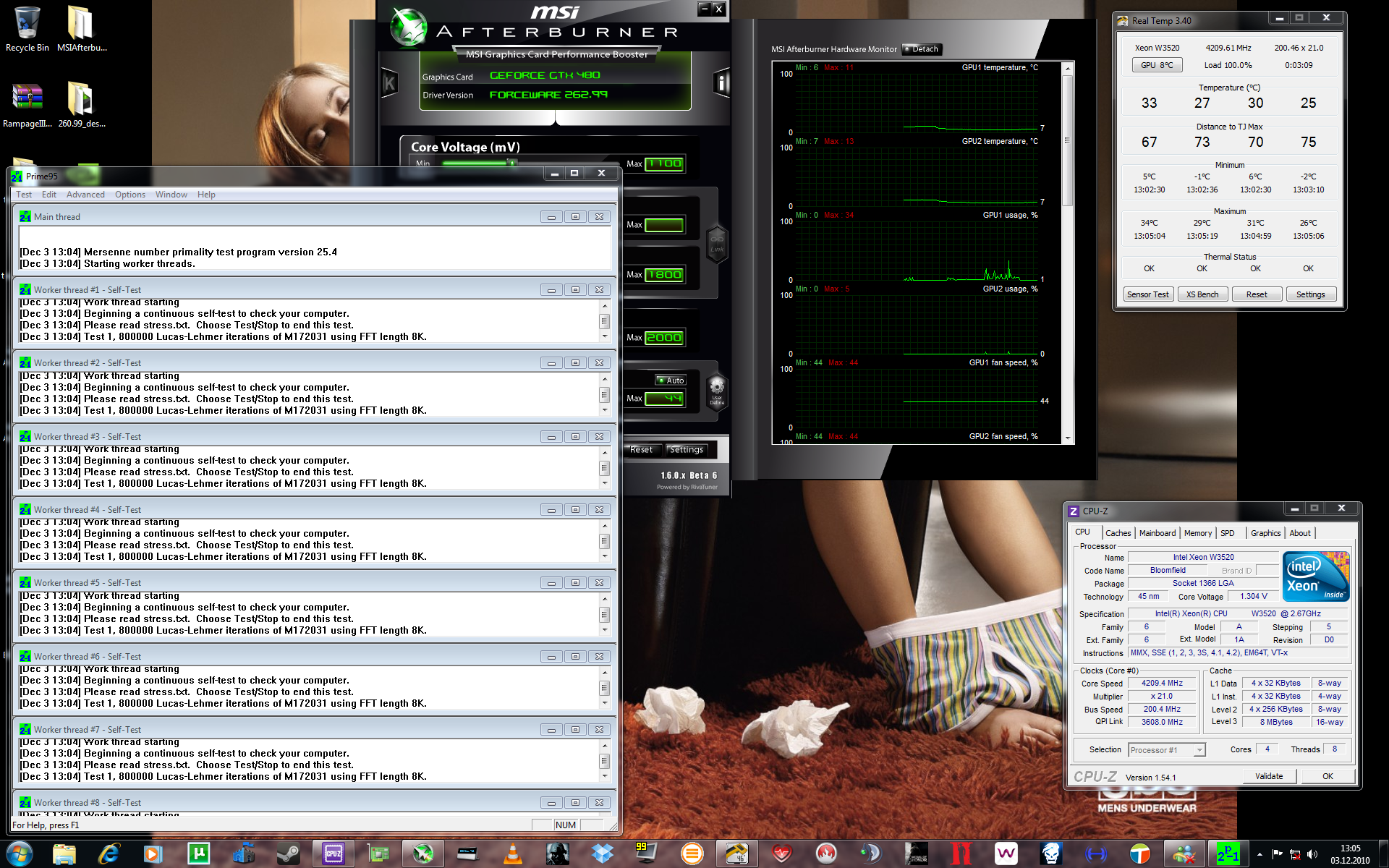Click Hardware Monitor scrollbar up arrow
1389x868 pixels.
click(1067, 68)
